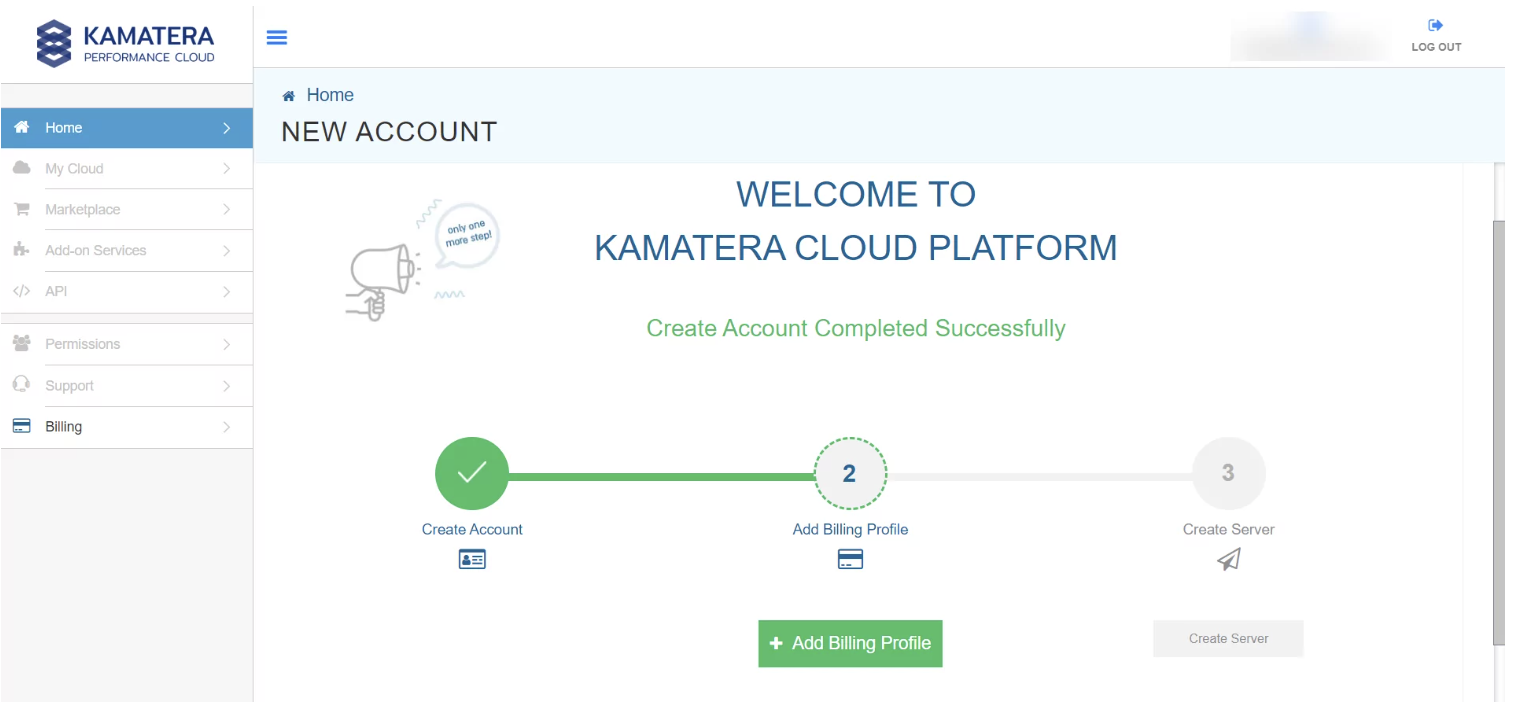Click the Permissions users icon
The image size is (1514, 720).
pos(21,344)
